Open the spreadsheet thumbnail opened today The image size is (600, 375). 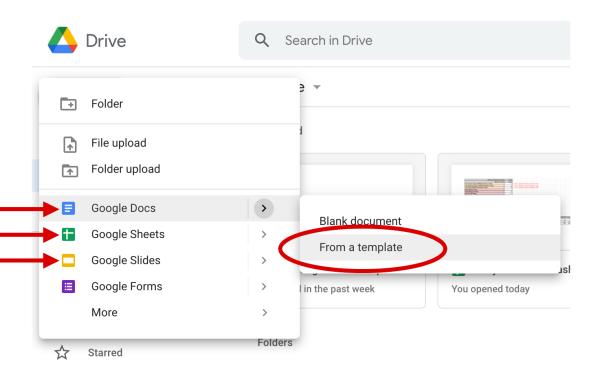click(504, 230)
